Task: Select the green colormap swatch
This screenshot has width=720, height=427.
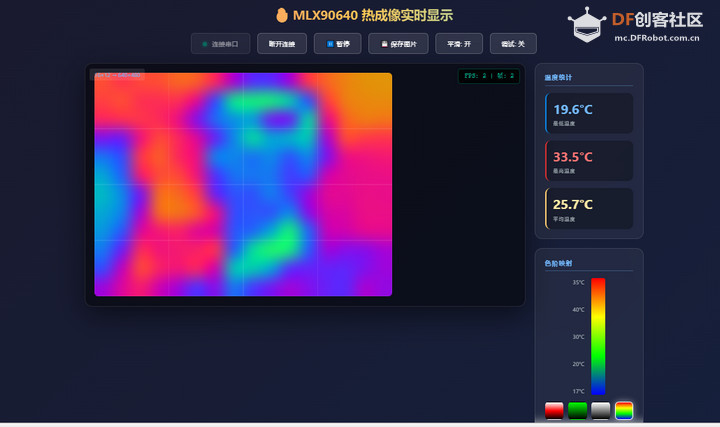Action: click(x=577, y=410)
